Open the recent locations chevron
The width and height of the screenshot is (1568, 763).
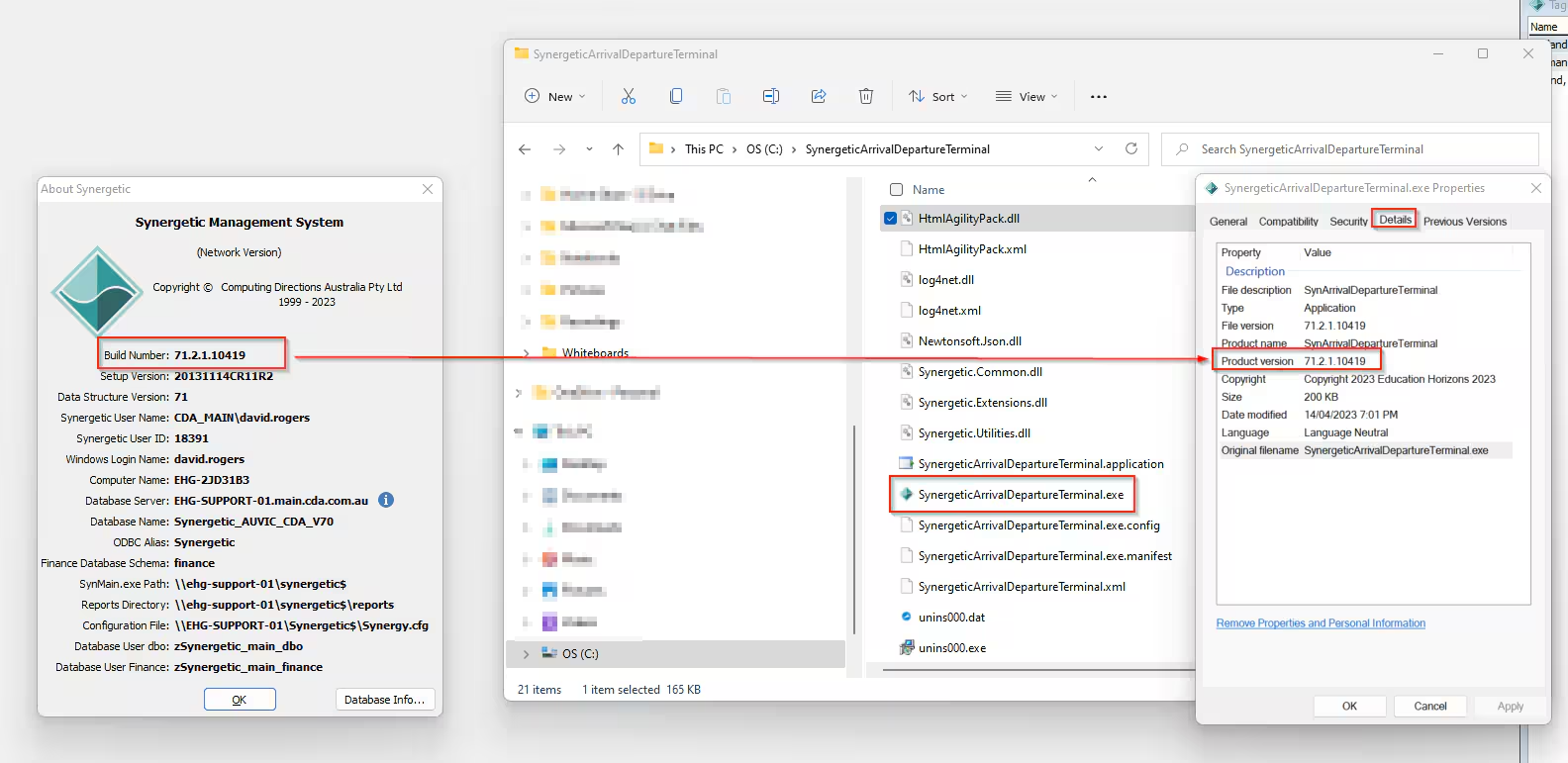click(x=589, y=149)
